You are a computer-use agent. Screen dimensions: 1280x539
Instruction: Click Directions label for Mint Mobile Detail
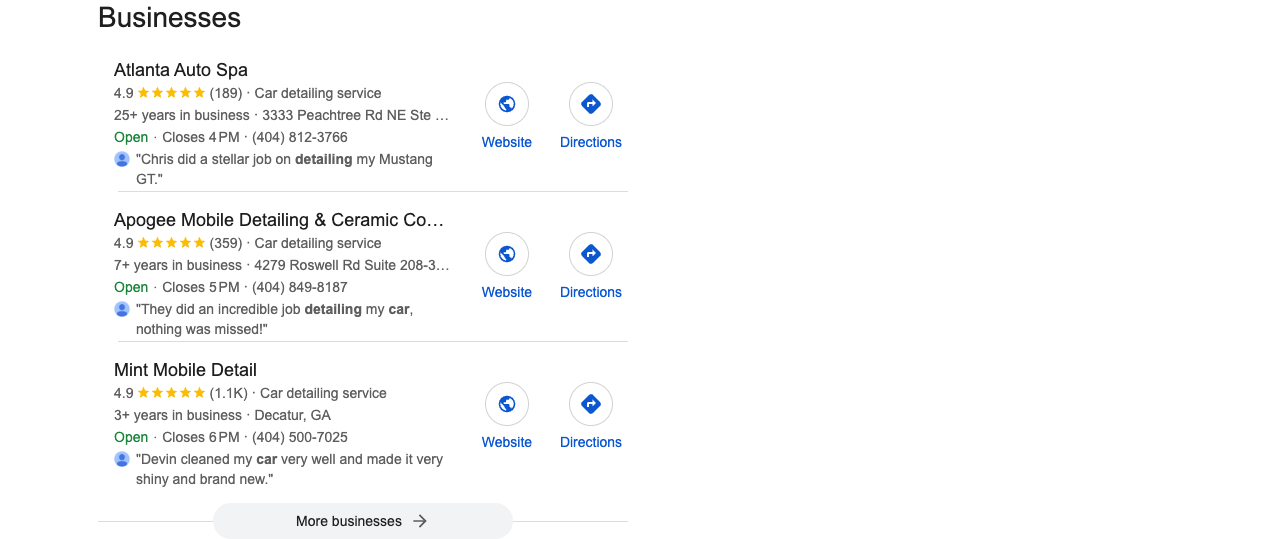[591, 442]
